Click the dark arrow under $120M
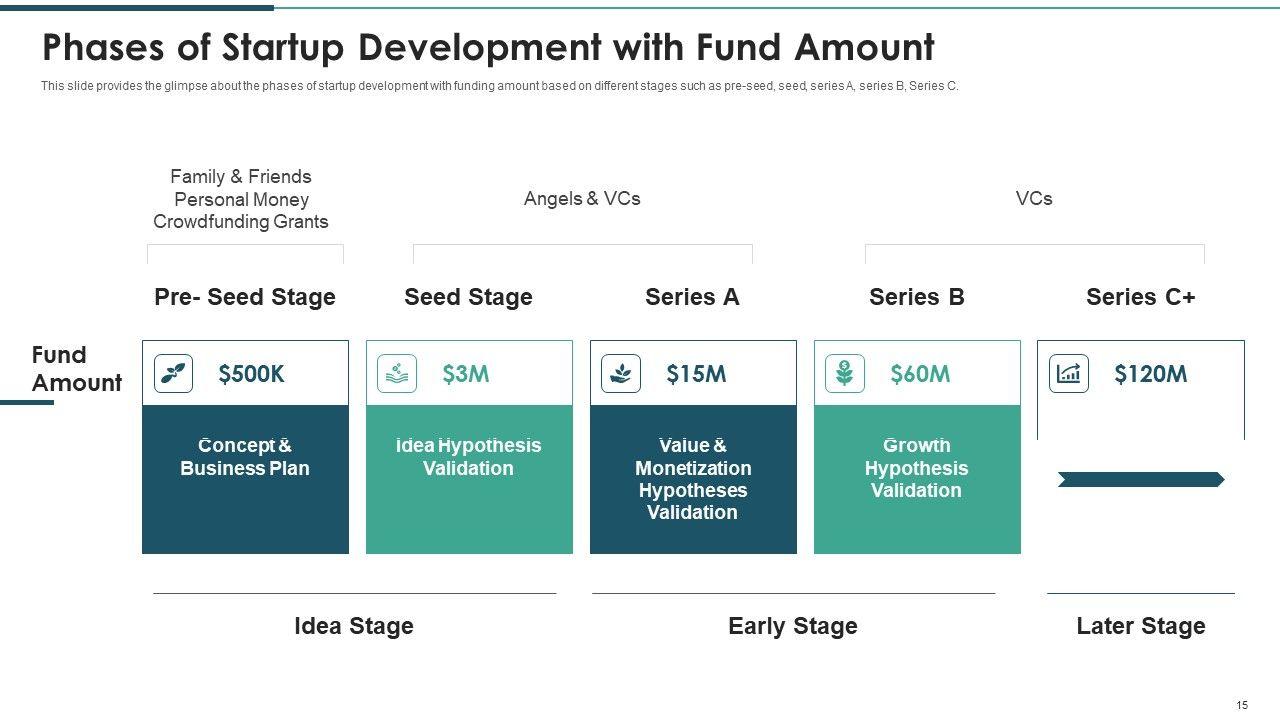 point(1141,480)
